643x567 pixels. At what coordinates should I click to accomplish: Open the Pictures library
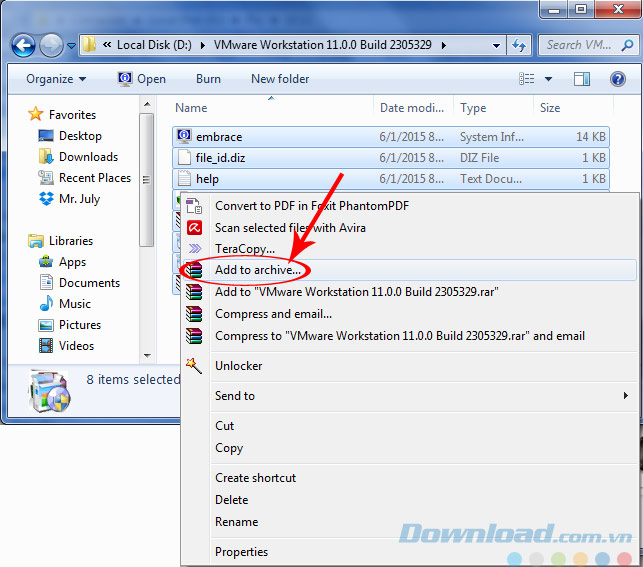pyautogui.click(x=70, y=325)
